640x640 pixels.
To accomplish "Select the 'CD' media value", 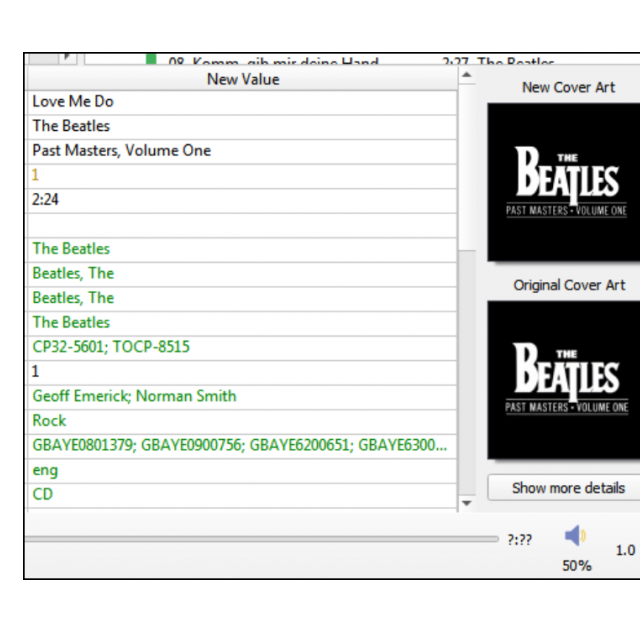I will click(x=242, y=494).
